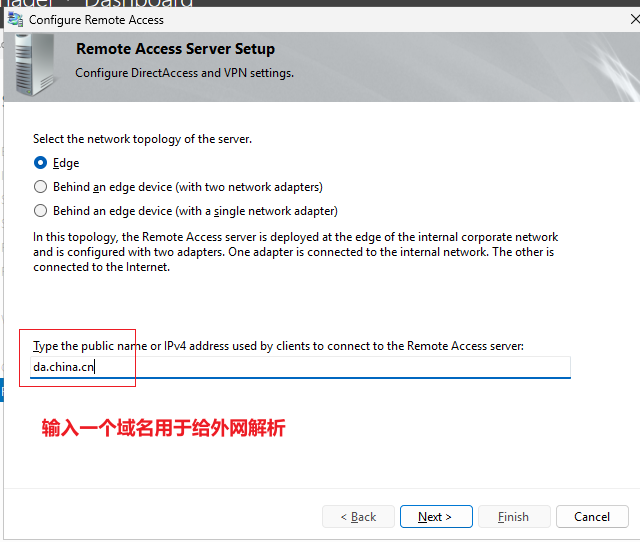Click the Edge option label text
This screenshot has width=640, height=542.
click(x=66, y=163)
